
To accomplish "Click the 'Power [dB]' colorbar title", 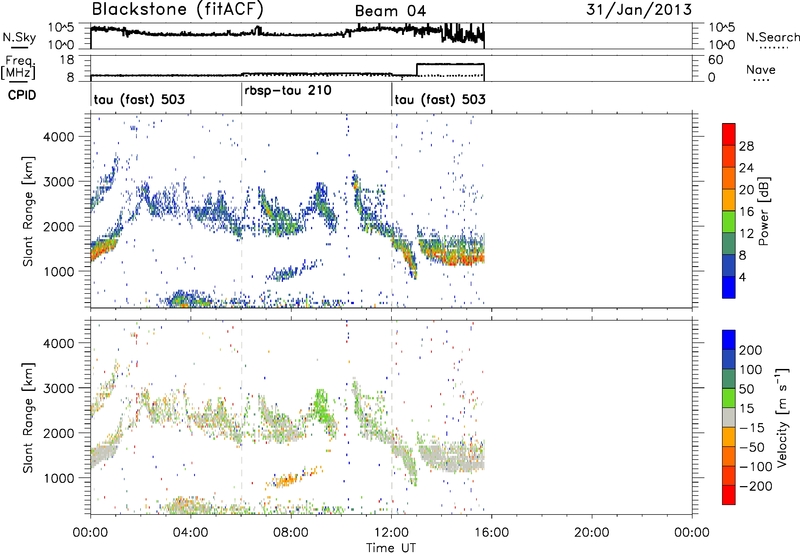I will 763,211.
